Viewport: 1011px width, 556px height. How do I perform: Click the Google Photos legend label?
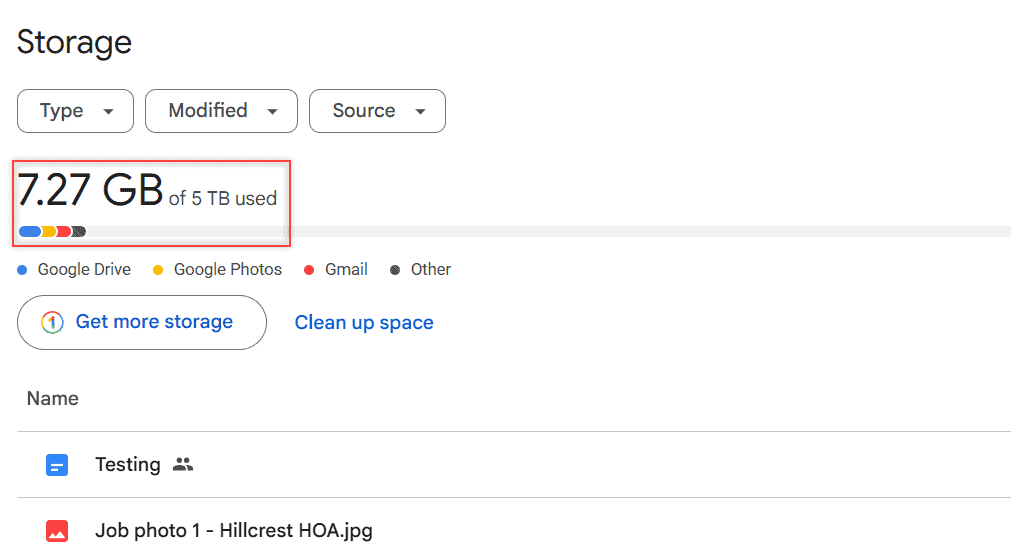tap(228, 270)
